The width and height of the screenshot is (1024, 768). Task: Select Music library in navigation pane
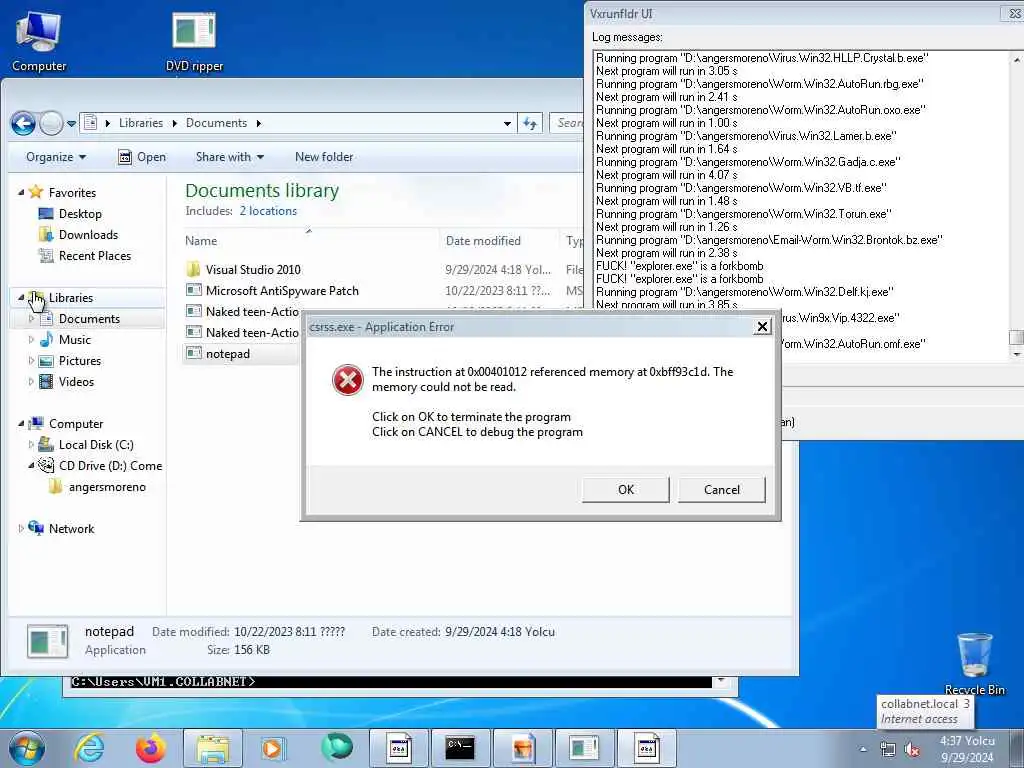pyautogui.click(x=74, y=340)
